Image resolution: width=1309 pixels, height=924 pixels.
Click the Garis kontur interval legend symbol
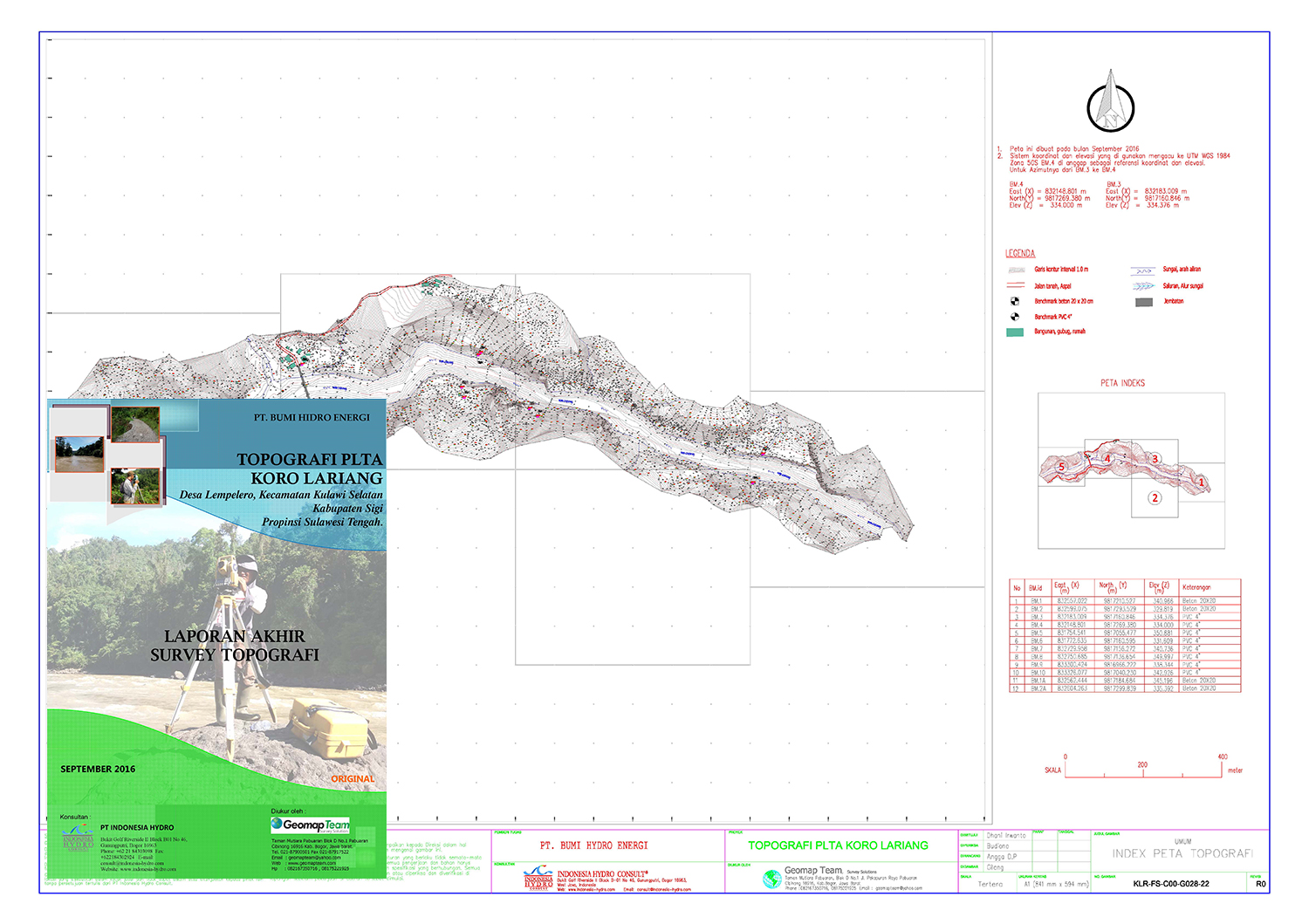[1016, 270]
